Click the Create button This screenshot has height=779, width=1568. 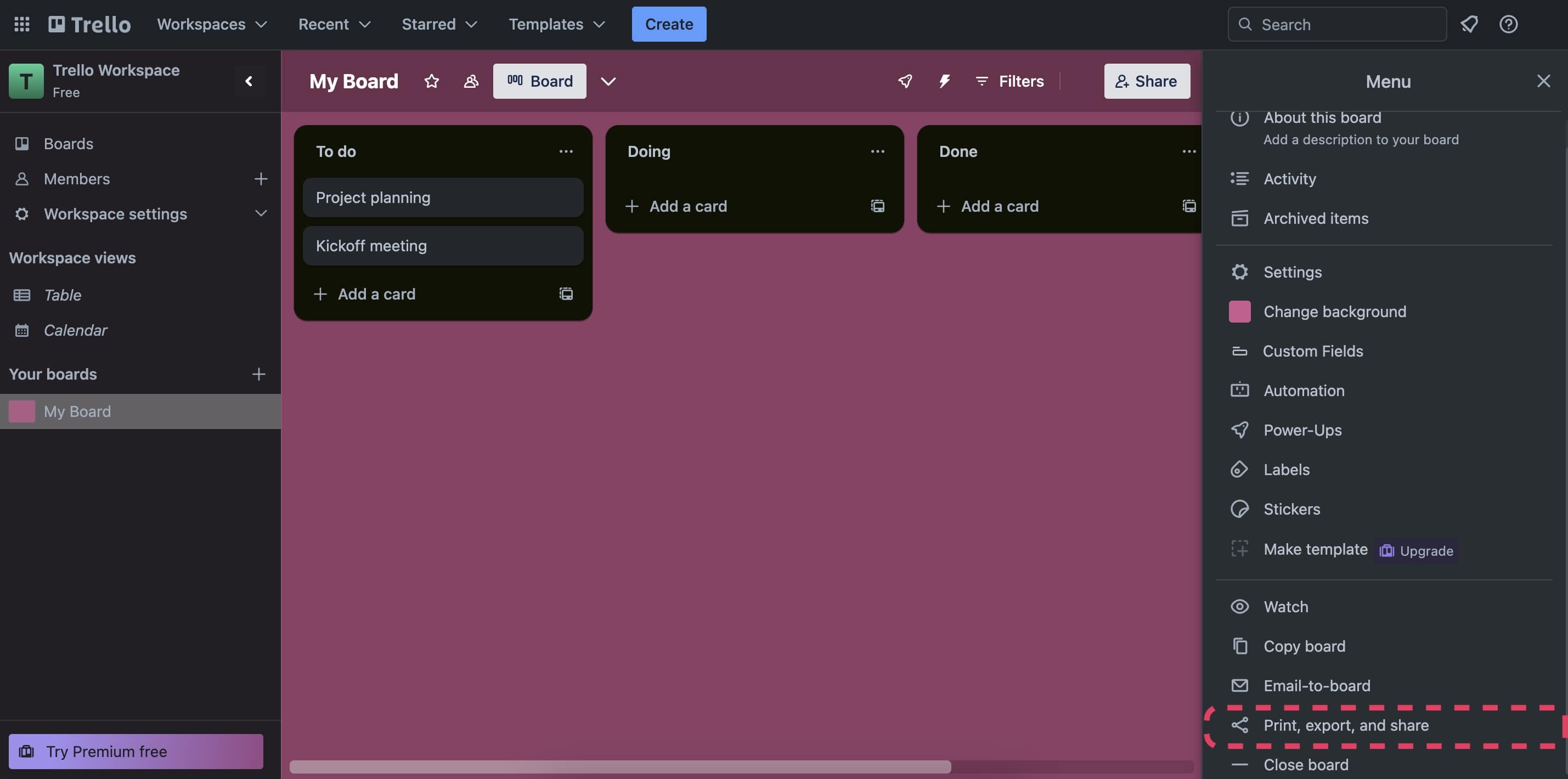click(668, 24)
